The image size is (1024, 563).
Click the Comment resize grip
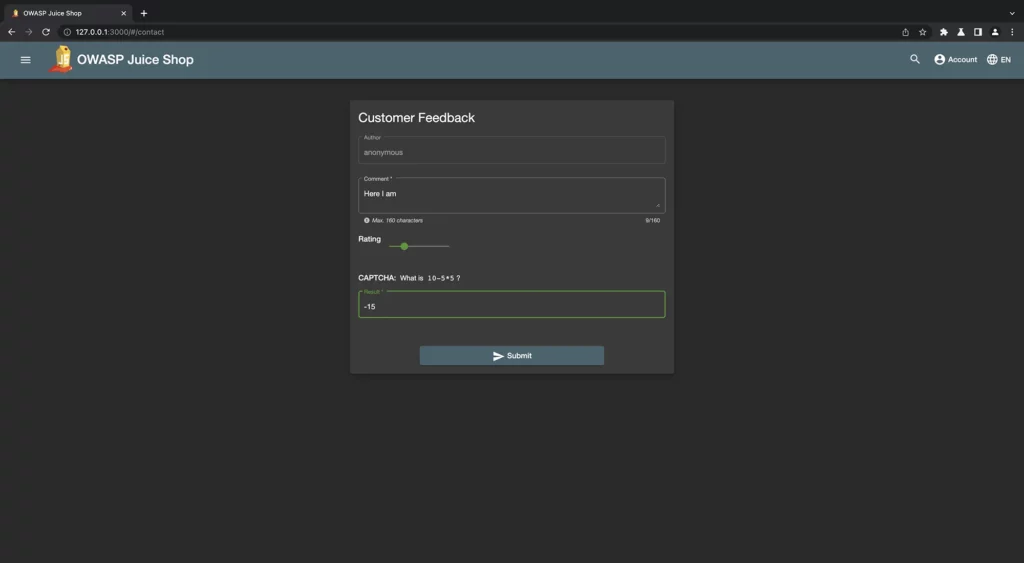pyautogui.click(x=658, y=206)
